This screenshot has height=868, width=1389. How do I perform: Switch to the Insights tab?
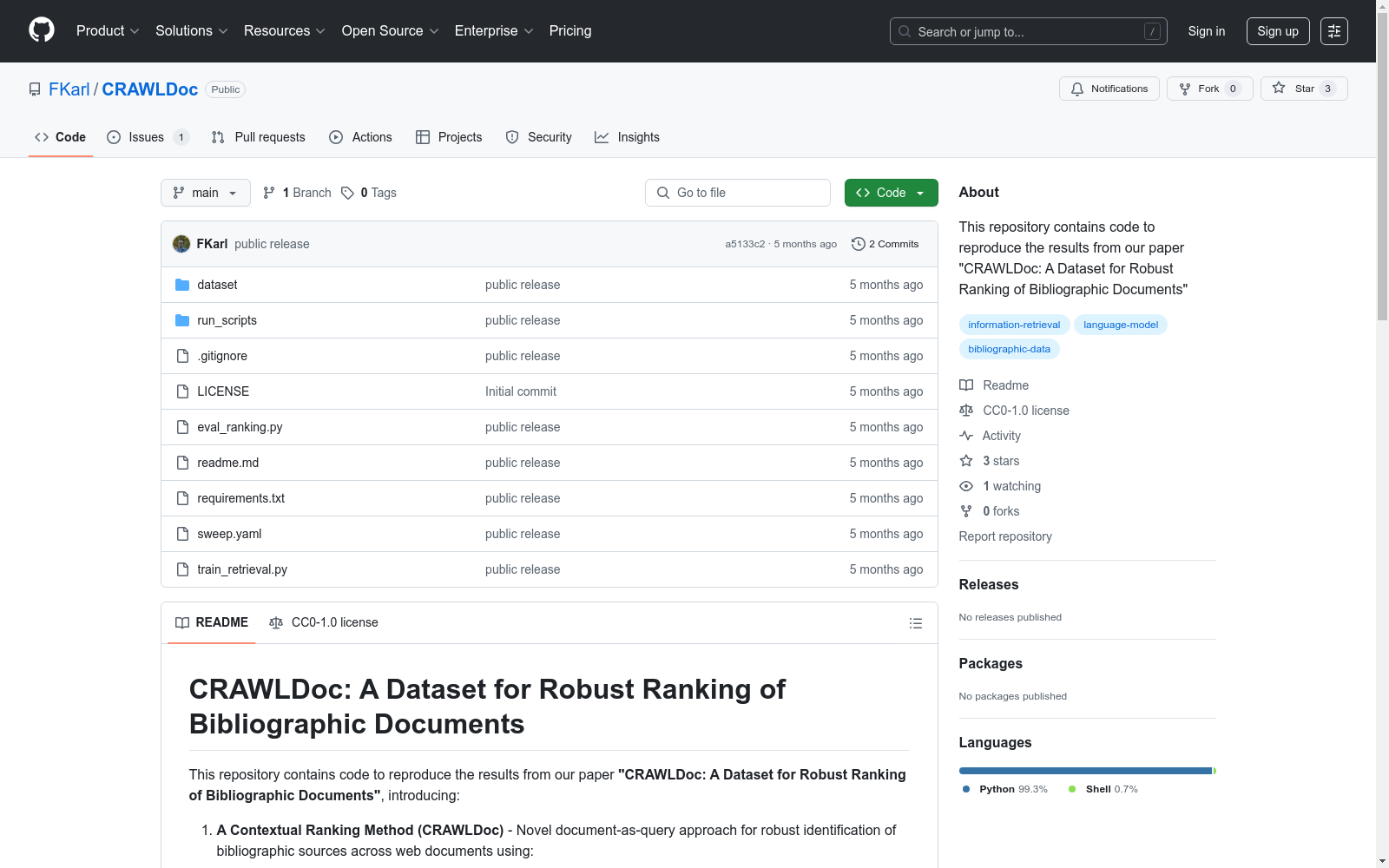coord(627,137)
